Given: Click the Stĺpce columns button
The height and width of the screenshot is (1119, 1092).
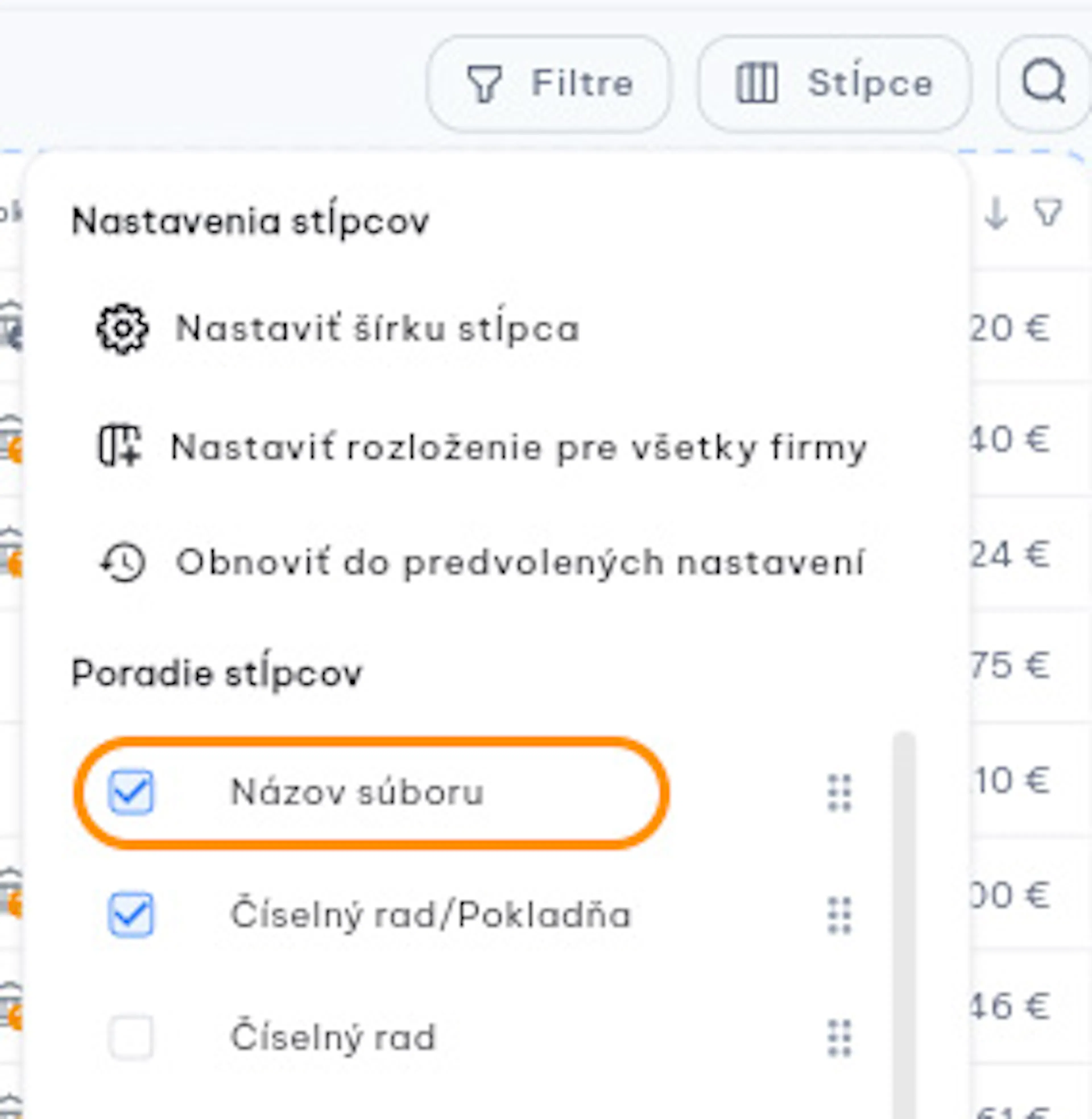Looking at the screenshot, I should [x=834, y=84].
